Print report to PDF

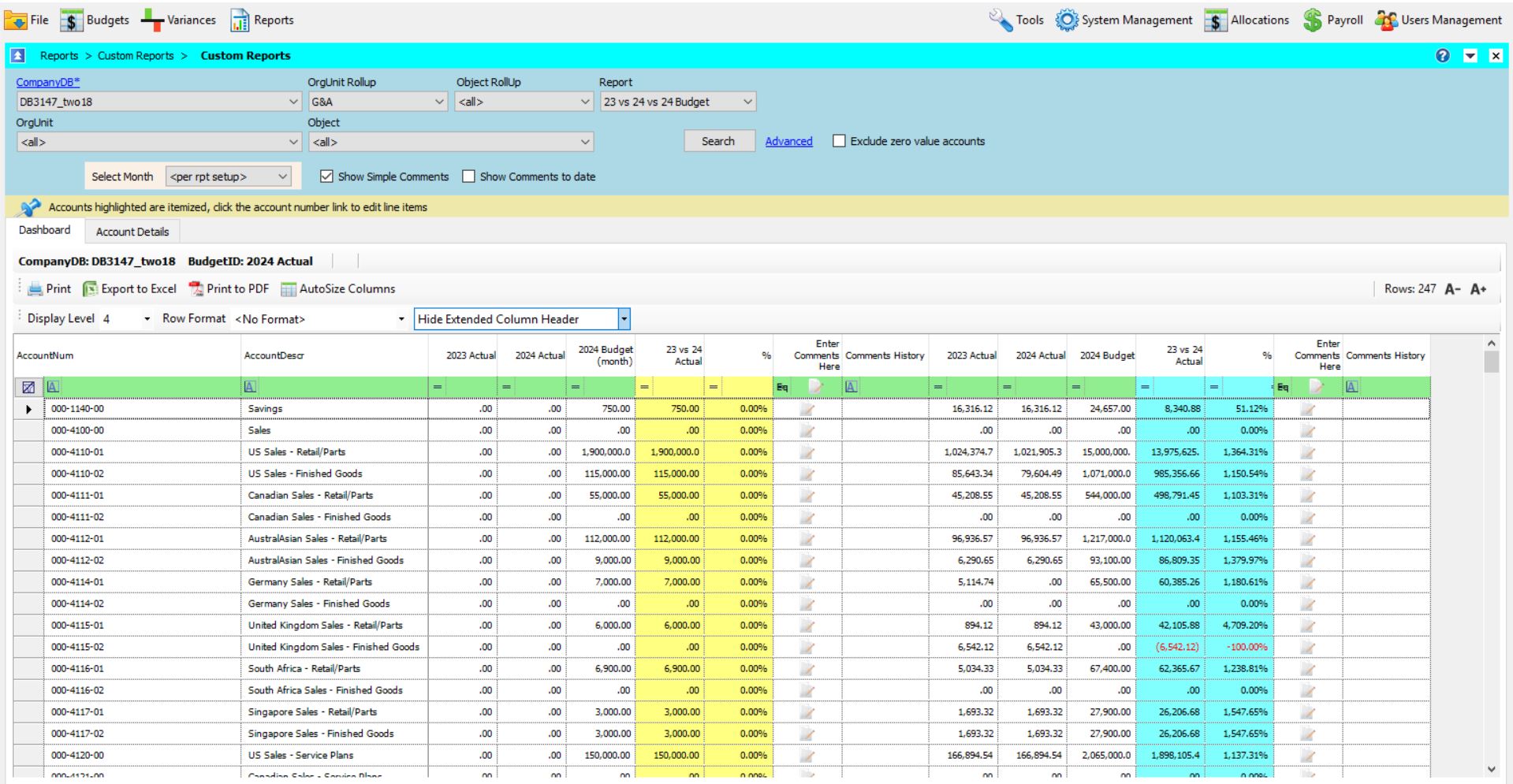pos(229,289)
